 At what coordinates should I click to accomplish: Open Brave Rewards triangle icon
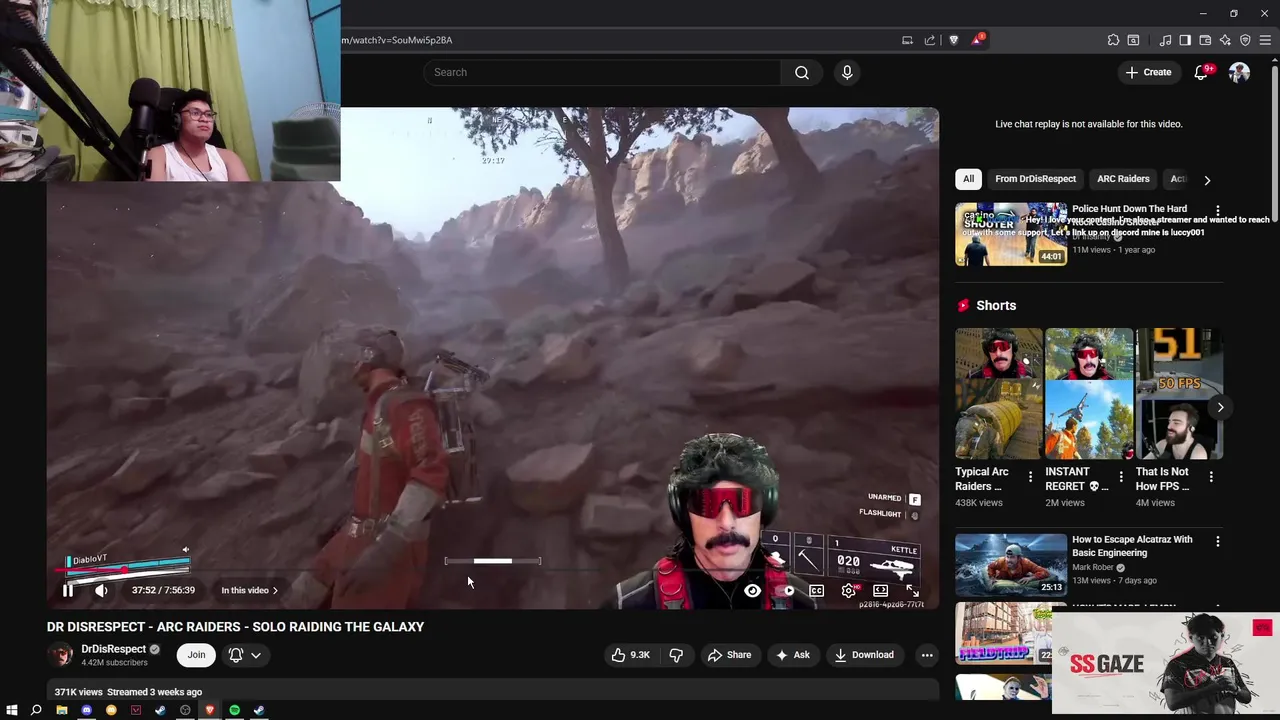[x=977, y=40]
